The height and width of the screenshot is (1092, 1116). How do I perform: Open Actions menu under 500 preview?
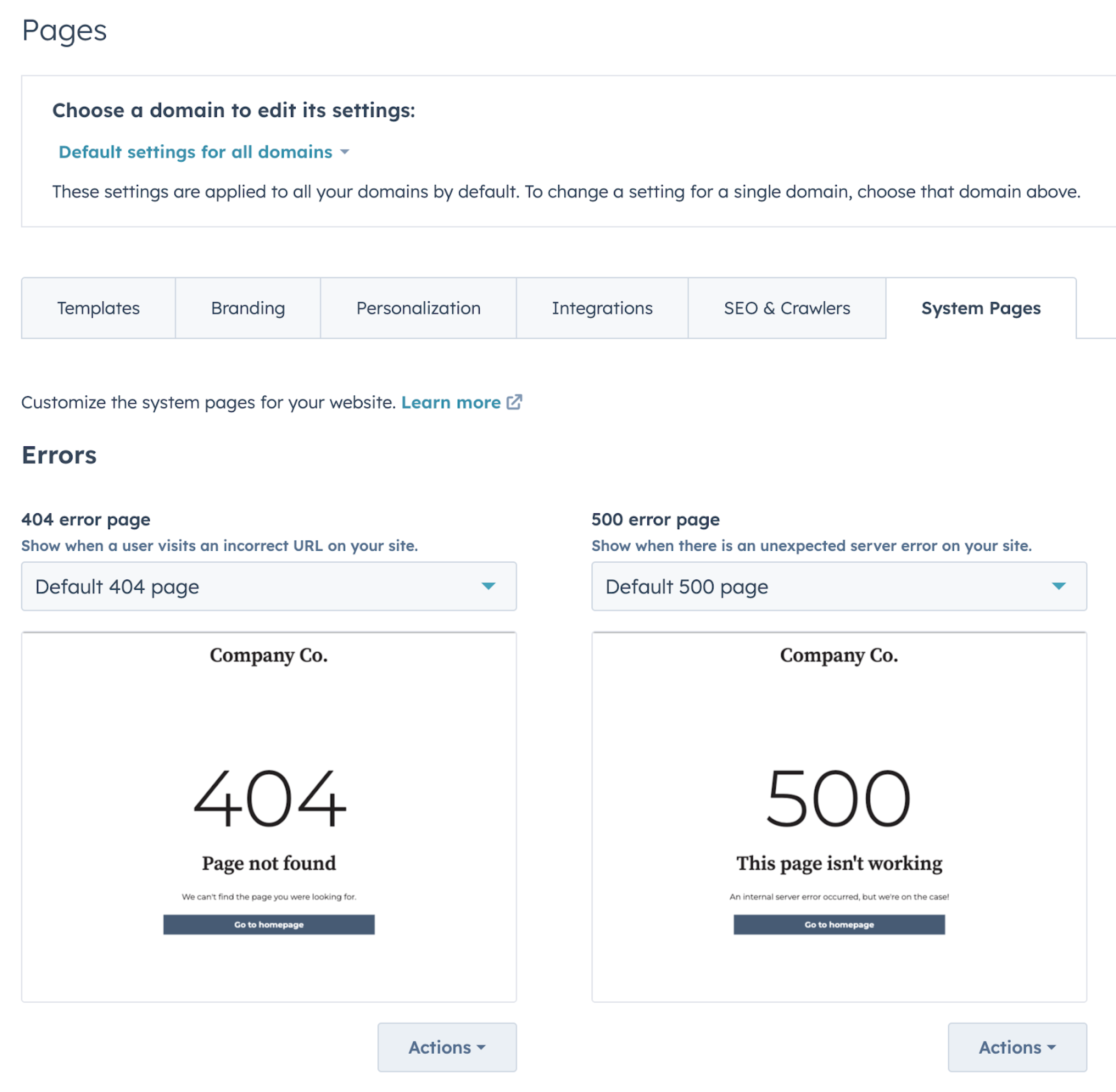click(x=1017, y=1047)
